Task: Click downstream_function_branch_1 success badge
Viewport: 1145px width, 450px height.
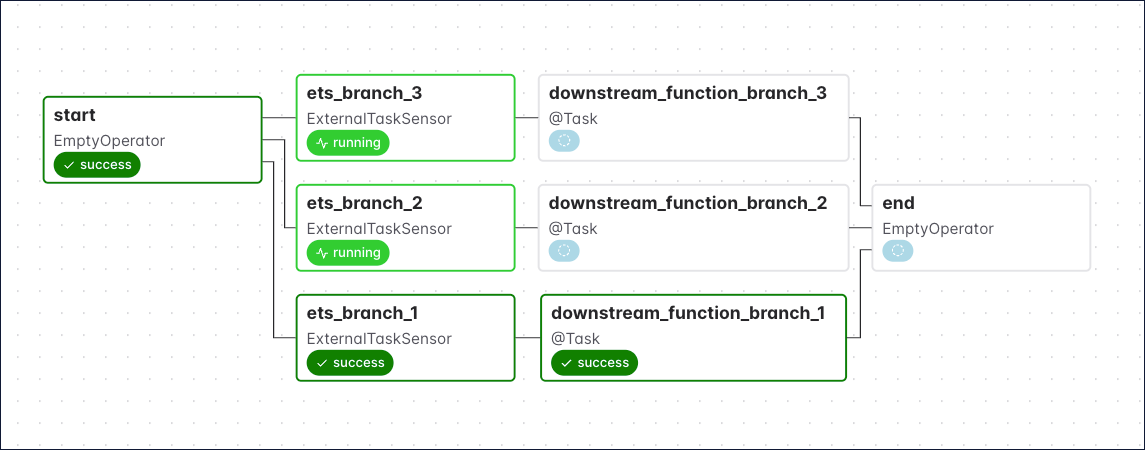Action: point(594,363)
